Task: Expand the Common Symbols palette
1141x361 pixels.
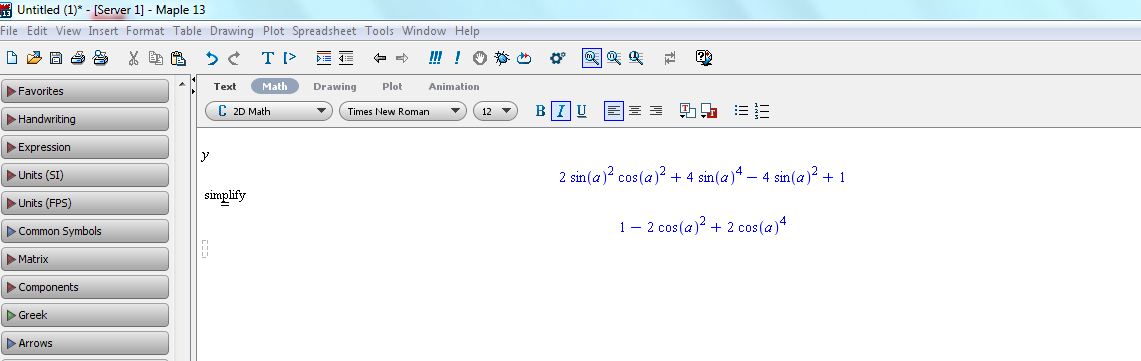Action: [x=85, y=231]
